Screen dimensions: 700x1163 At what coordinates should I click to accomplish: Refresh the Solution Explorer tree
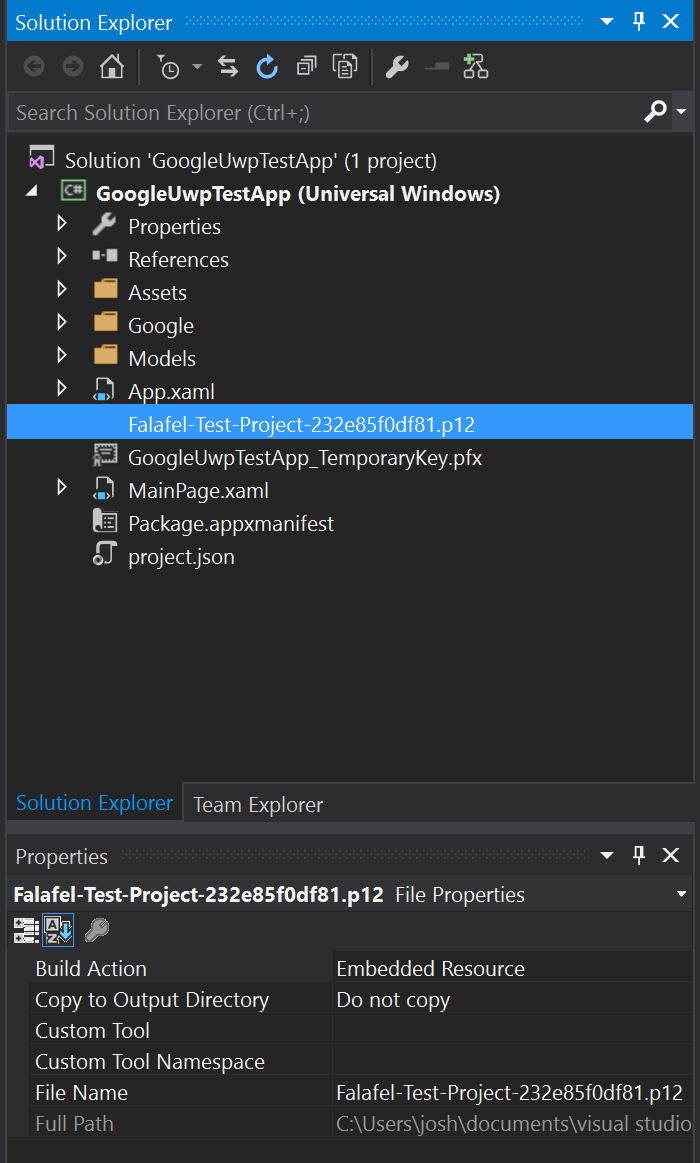[267, 66]
